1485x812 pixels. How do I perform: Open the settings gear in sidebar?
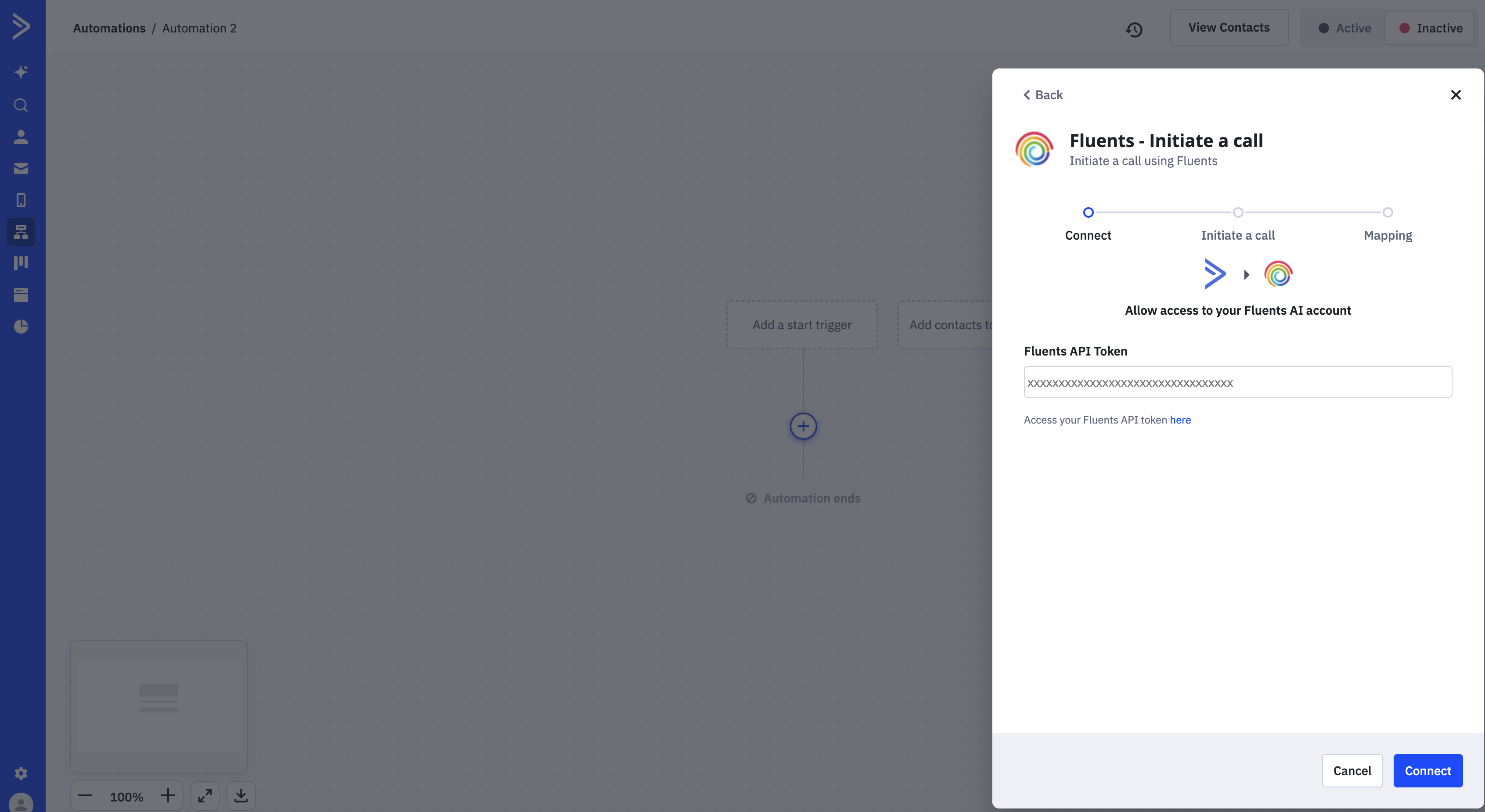coord(22,773)
